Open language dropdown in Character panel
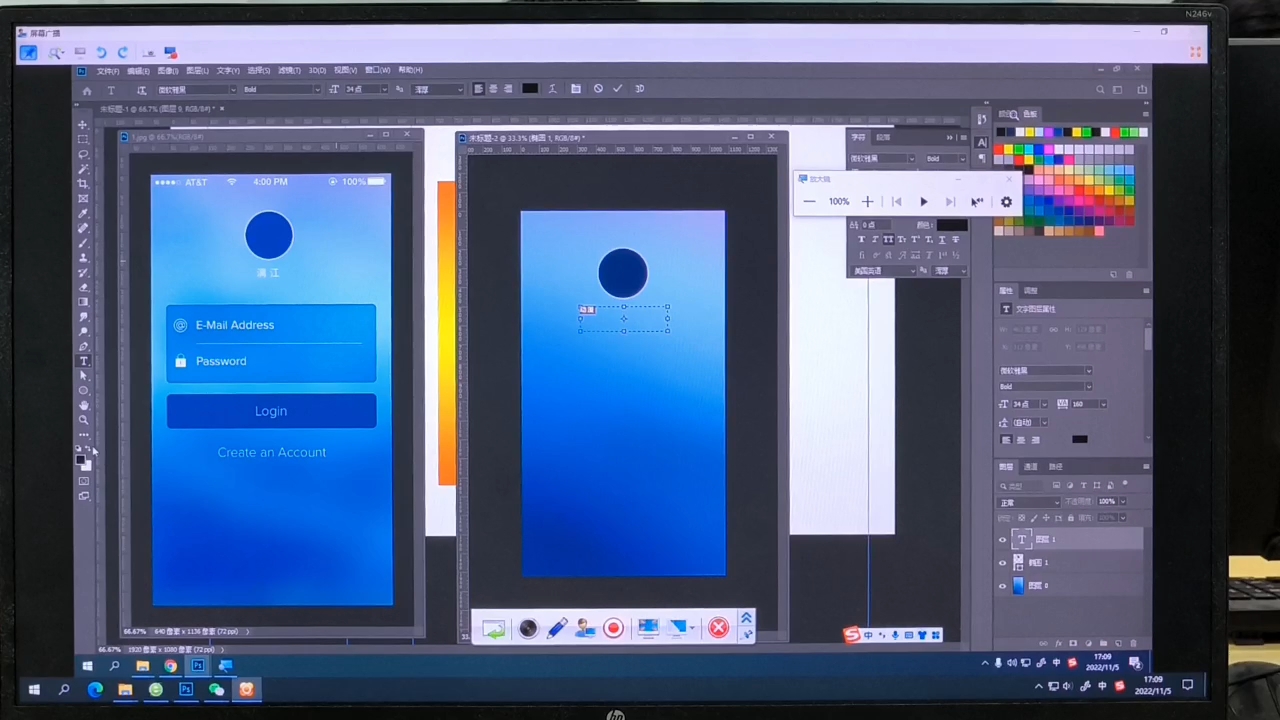Viewport: 1280px width, 720px height. point(883,271)
